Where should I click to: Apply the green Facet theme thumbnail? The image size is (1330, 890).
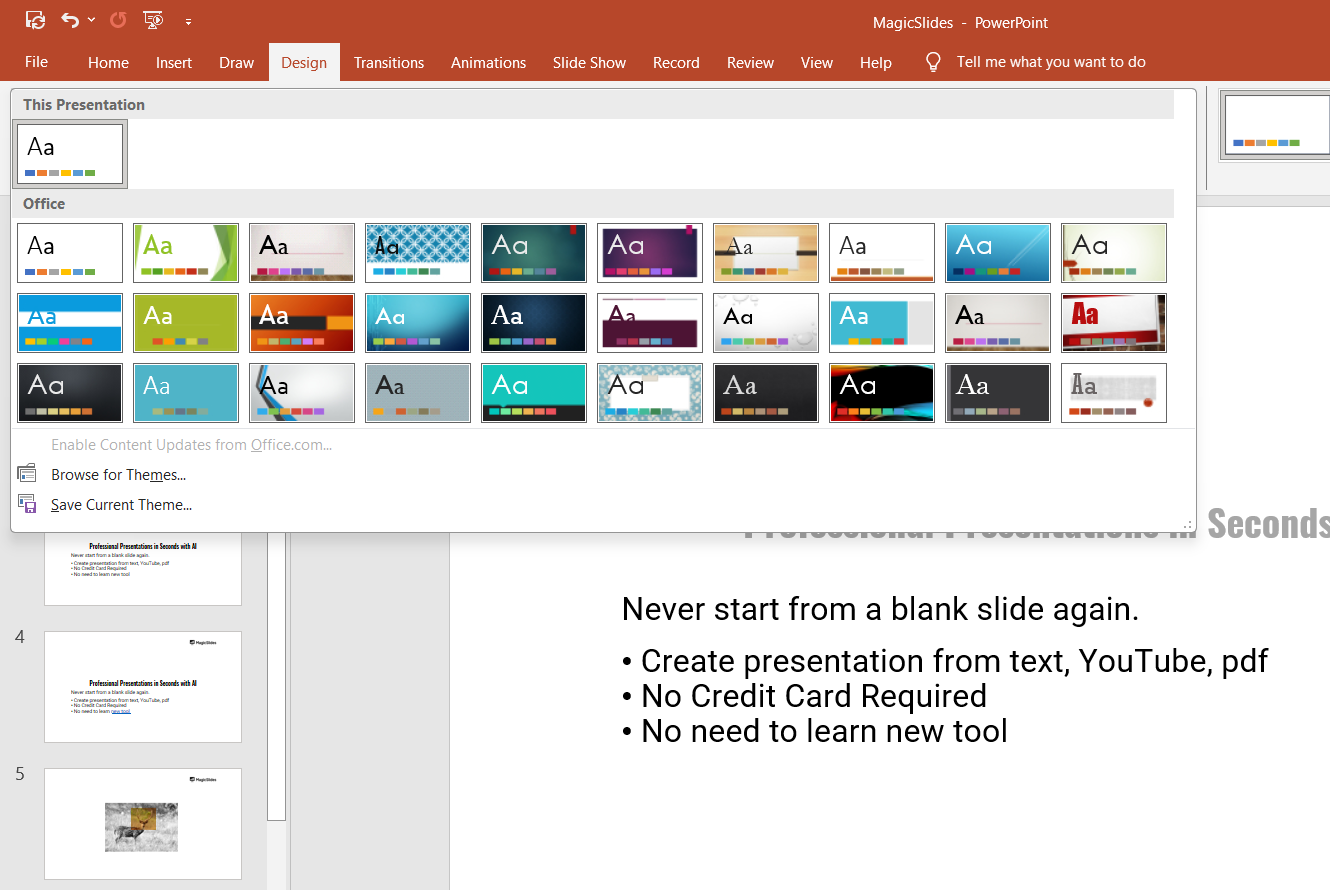(186, 253)
